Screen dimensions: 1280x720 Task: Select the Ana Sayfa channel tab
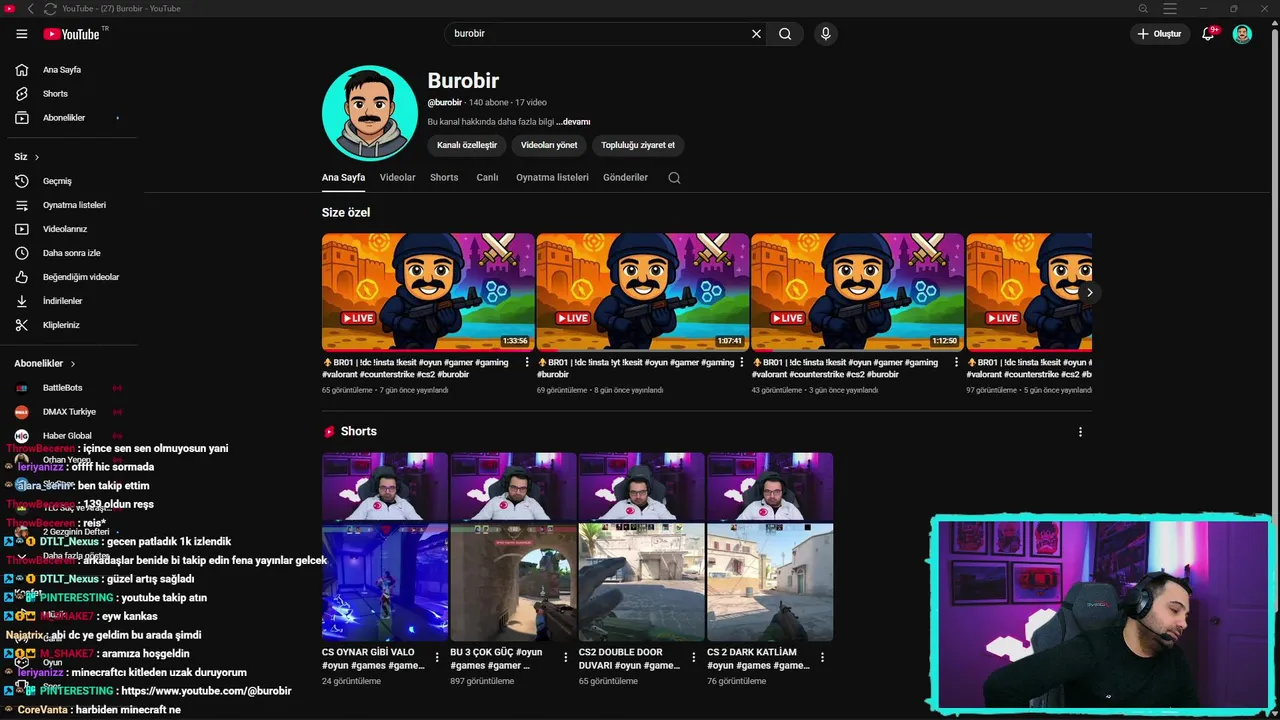(x=343, y=178)
